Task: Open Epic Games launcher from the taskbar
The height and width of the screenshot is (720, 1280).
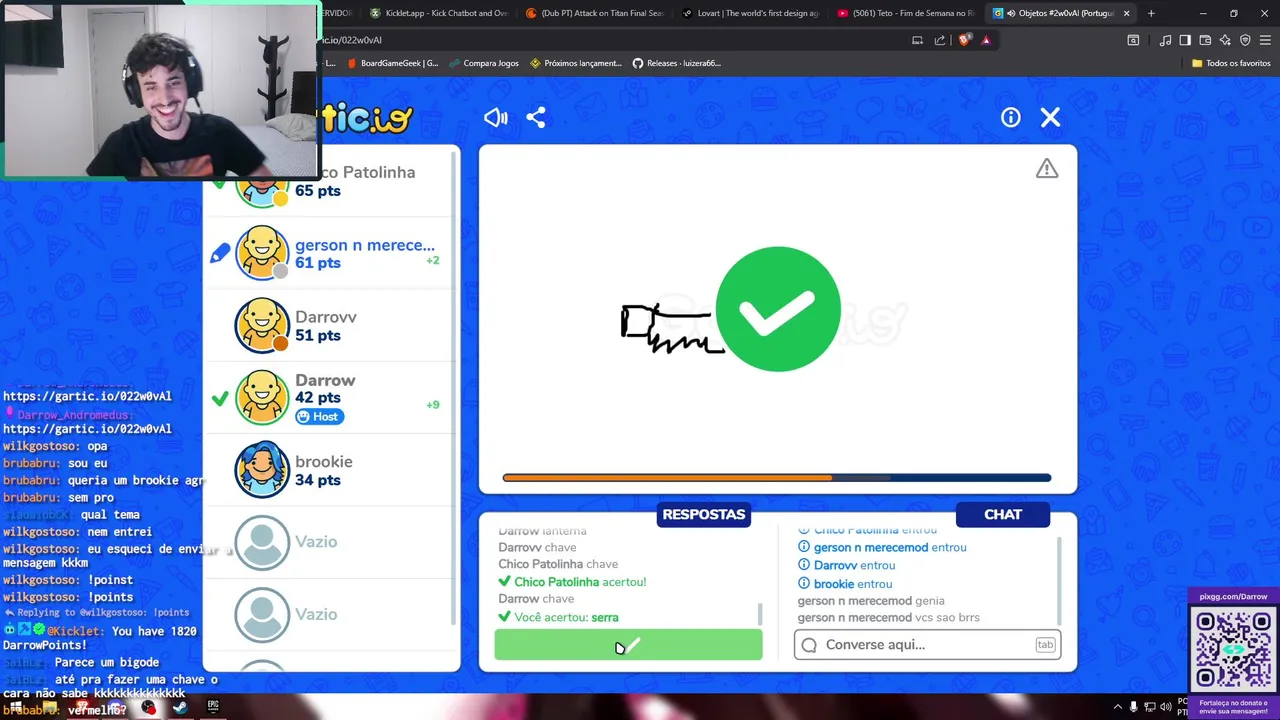Action: coord(213,707)
